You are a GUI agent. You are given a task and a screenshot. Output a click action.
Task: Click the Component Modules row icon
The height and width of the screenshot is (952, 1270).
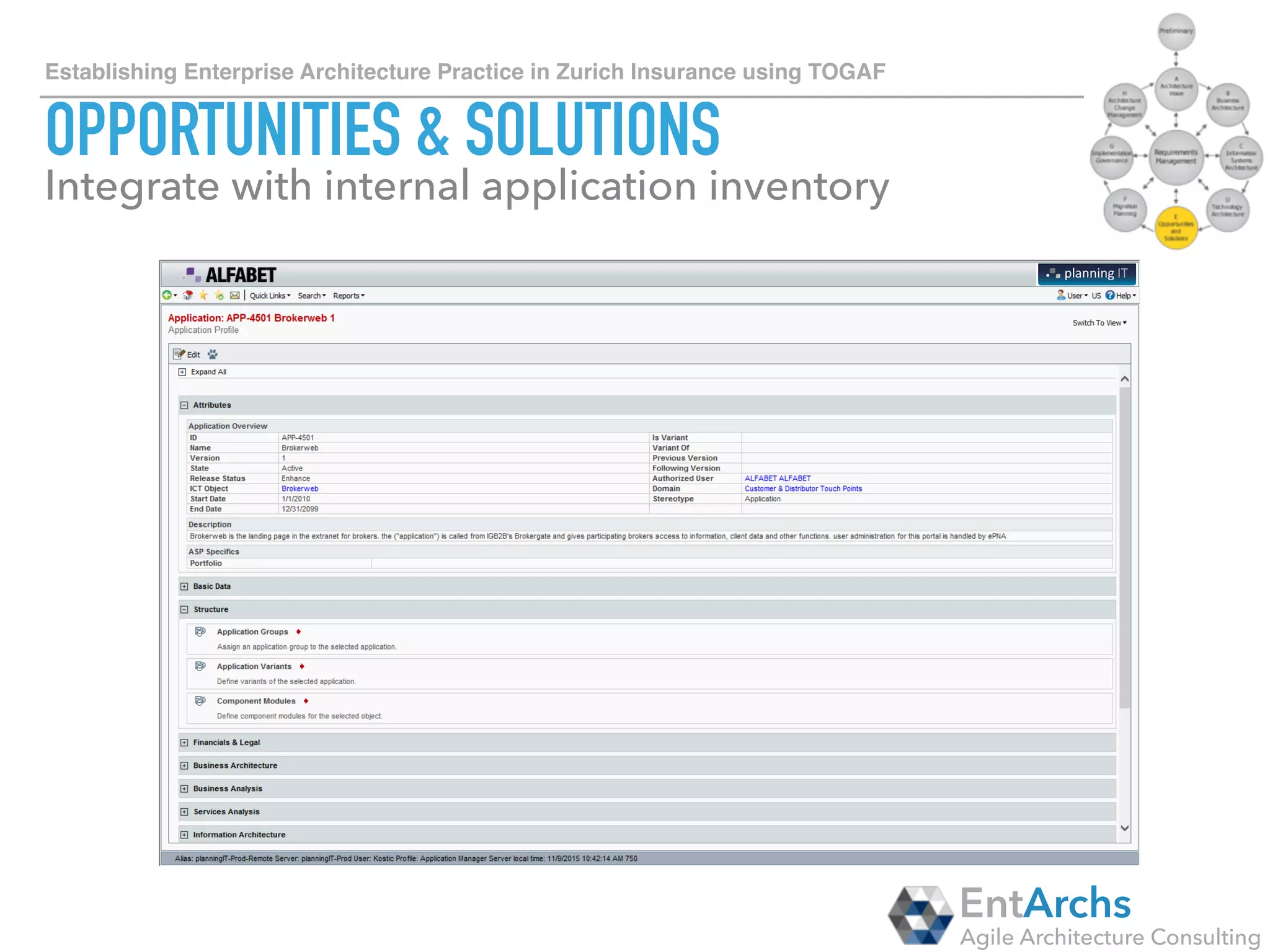coord(200,701)
